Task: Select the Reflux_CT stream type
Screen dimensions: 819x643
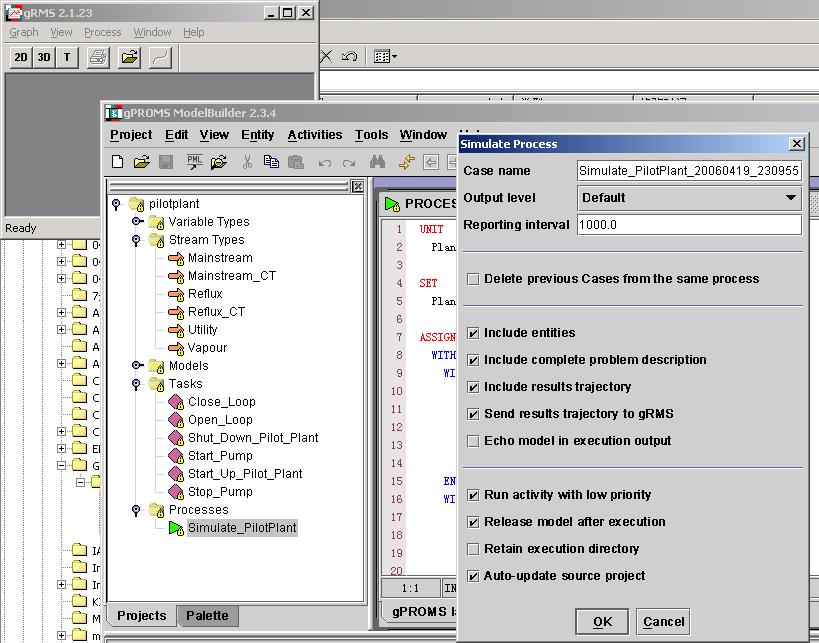Action: click(x=216, y=312)
